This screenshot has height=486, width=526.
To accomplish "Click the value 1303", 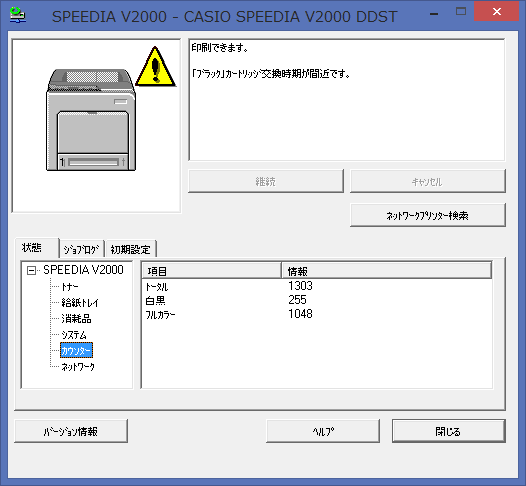I will (300, 286).
